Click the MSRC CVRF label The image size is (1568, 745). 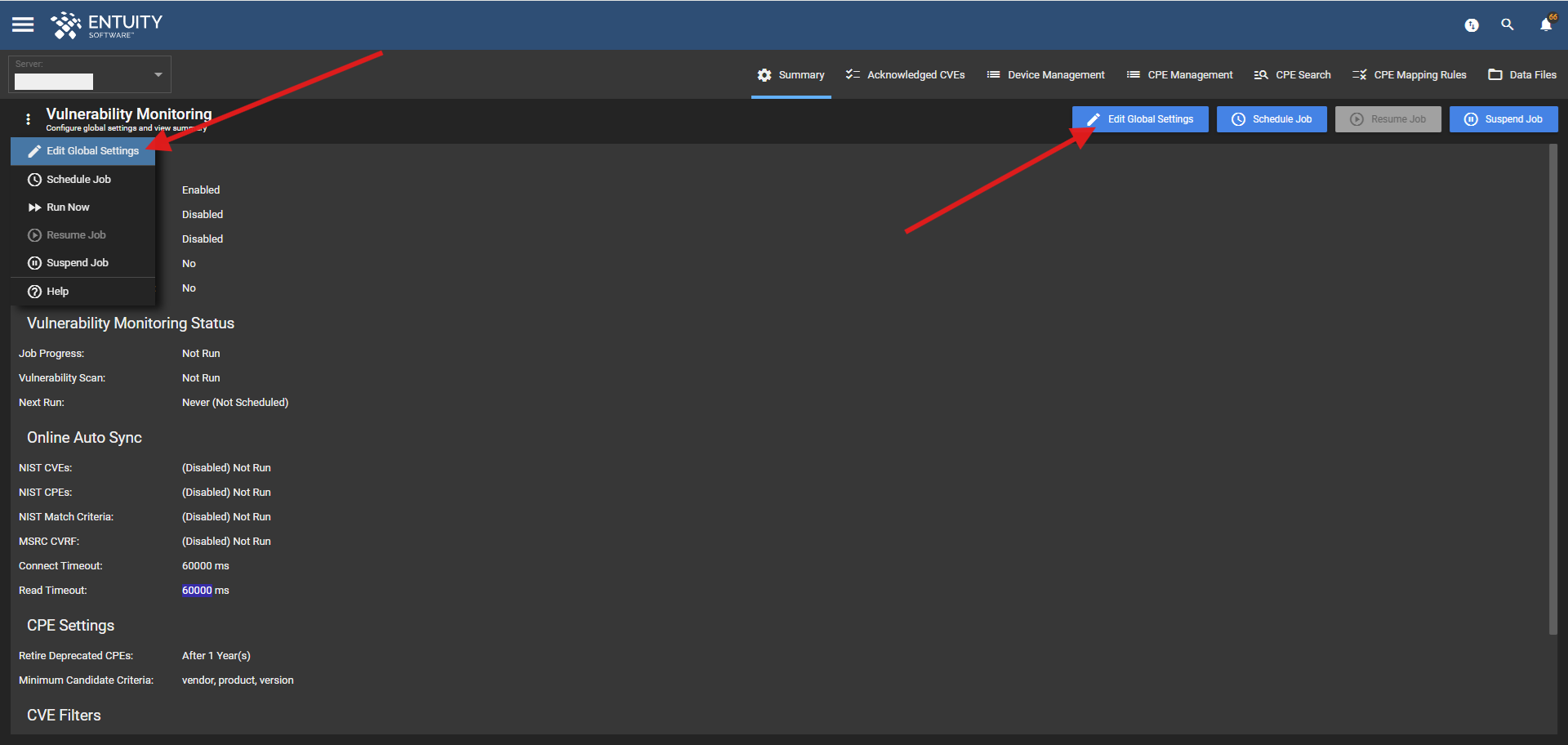tap(49, 542)
